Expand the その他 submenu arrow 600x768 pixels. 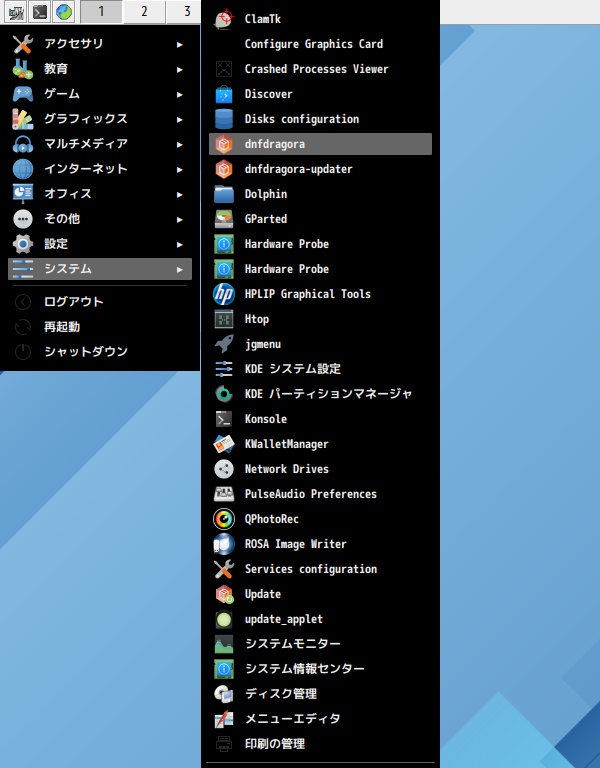[x=180, y=219]
